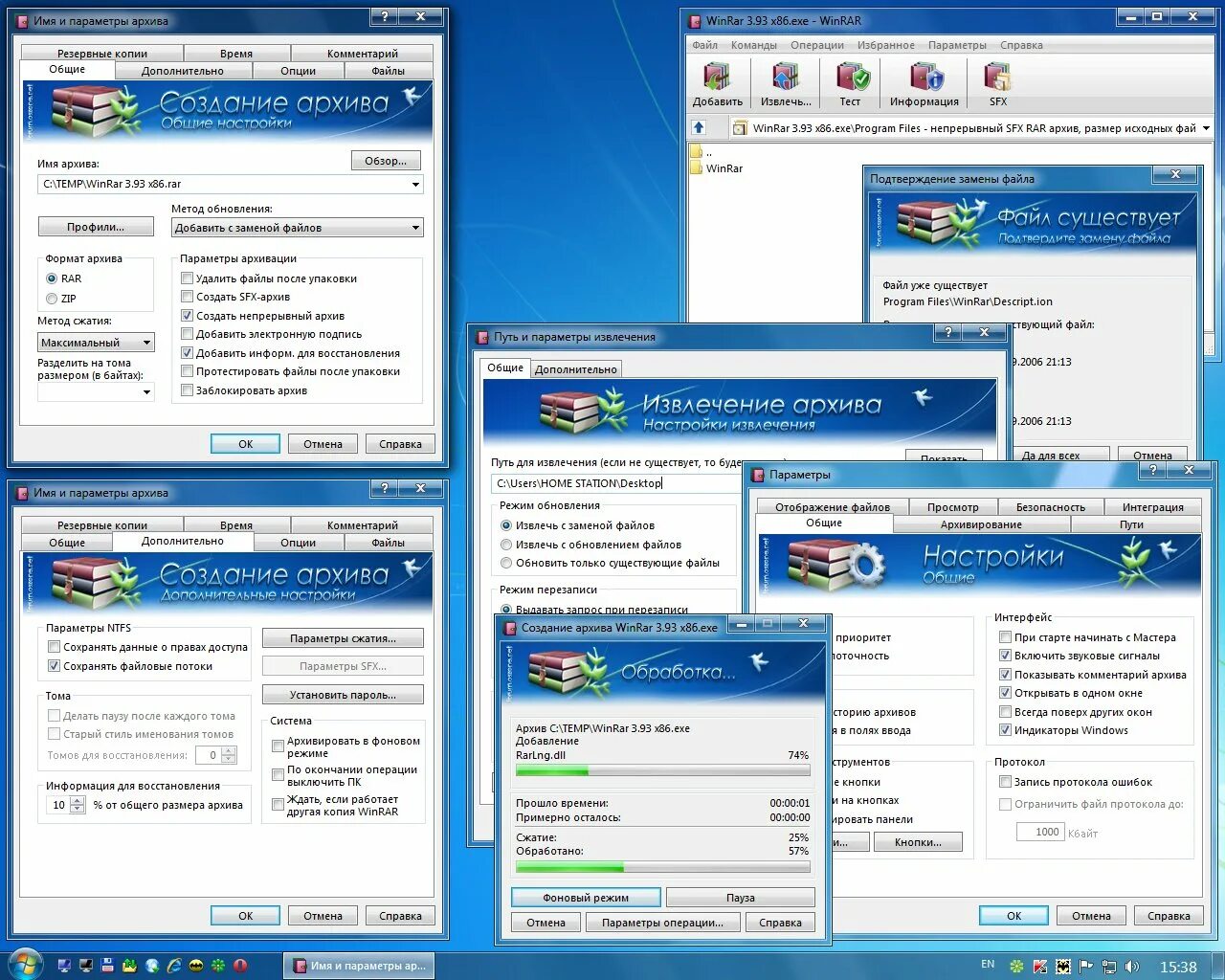The image size is (1225, 980).
Task: Click the Извлечь toolbar icon in WinRAR
Action: click(786, 84)
